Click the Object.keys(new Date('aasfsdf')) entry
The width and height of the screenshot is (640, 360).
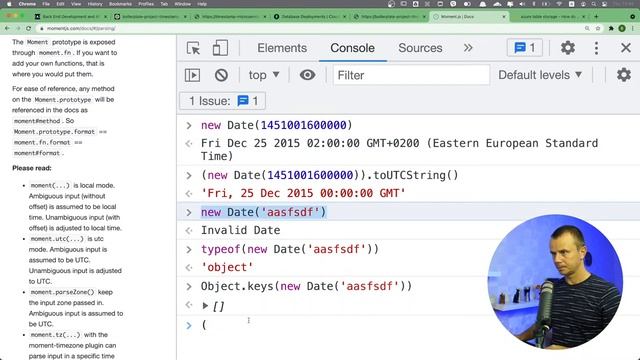click(x=306, y=286)
